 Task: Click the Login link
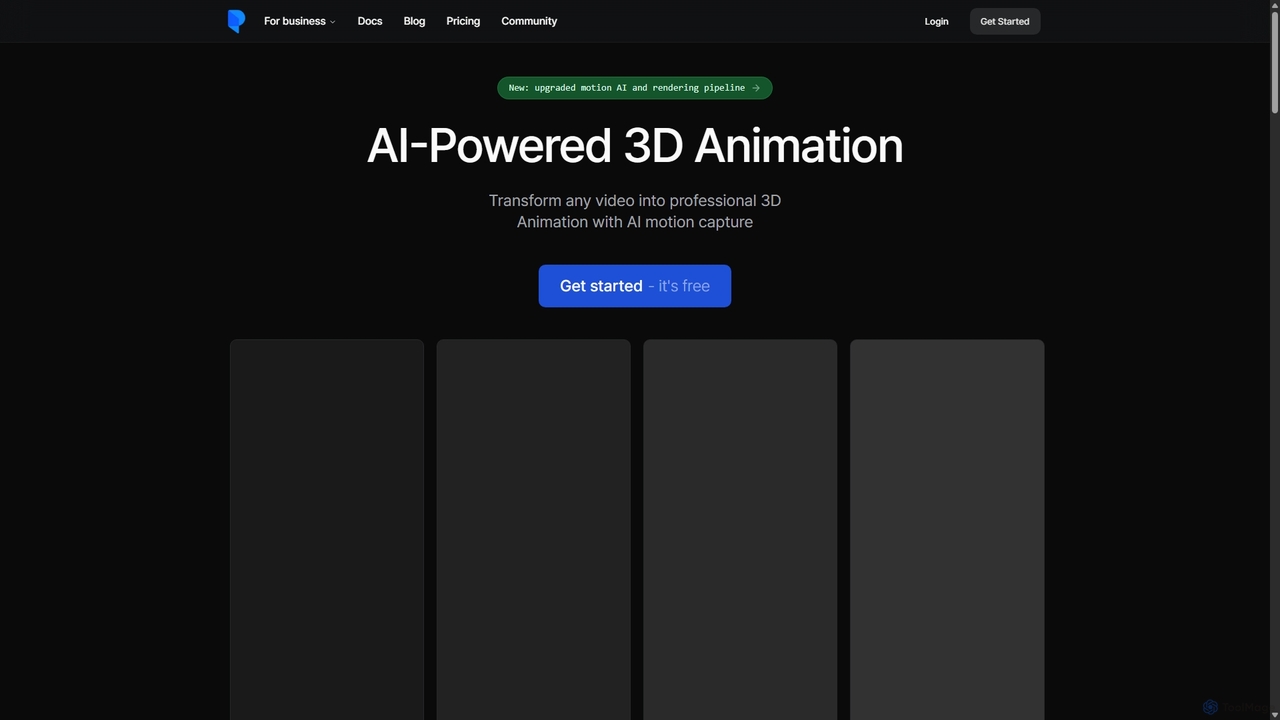click(x=936, y=21)
